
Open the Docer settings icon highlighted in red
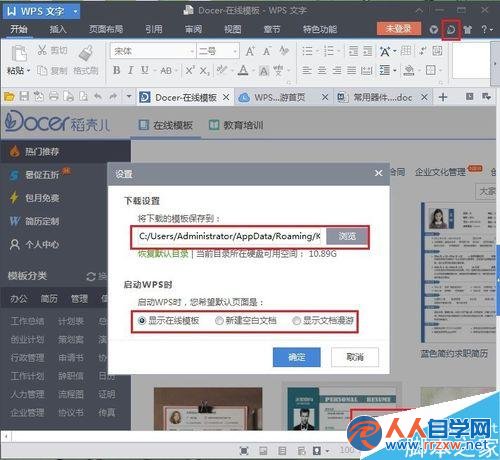[x=451, y=30]
